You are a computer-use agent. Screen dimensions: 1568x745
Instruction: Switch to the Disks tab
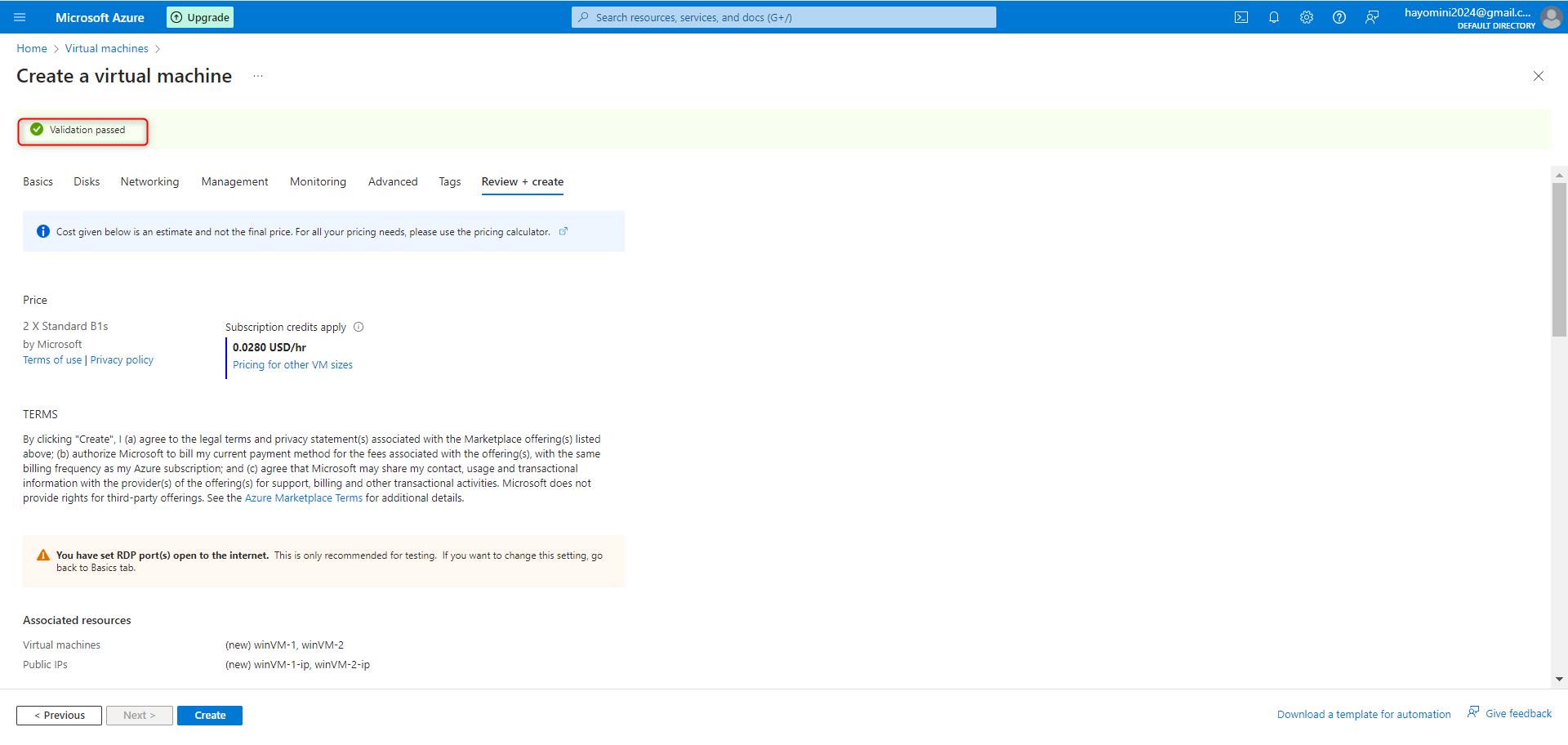tap(87, 181)
